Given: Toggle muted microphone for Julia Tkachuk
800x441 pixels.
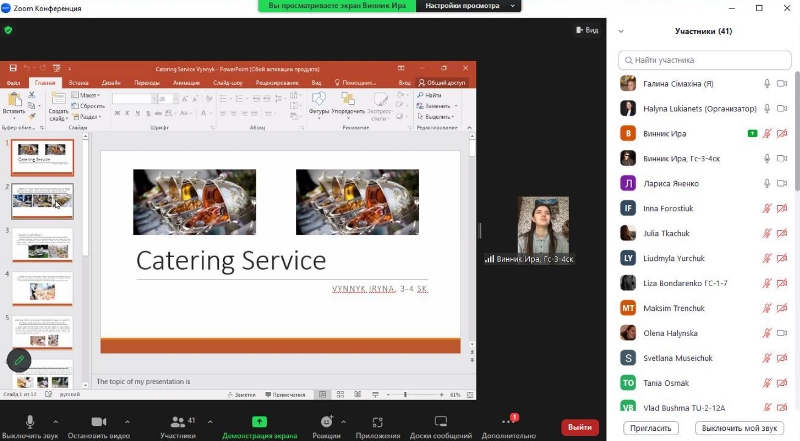Looking at the screenshot, I should tap(767, 233).
